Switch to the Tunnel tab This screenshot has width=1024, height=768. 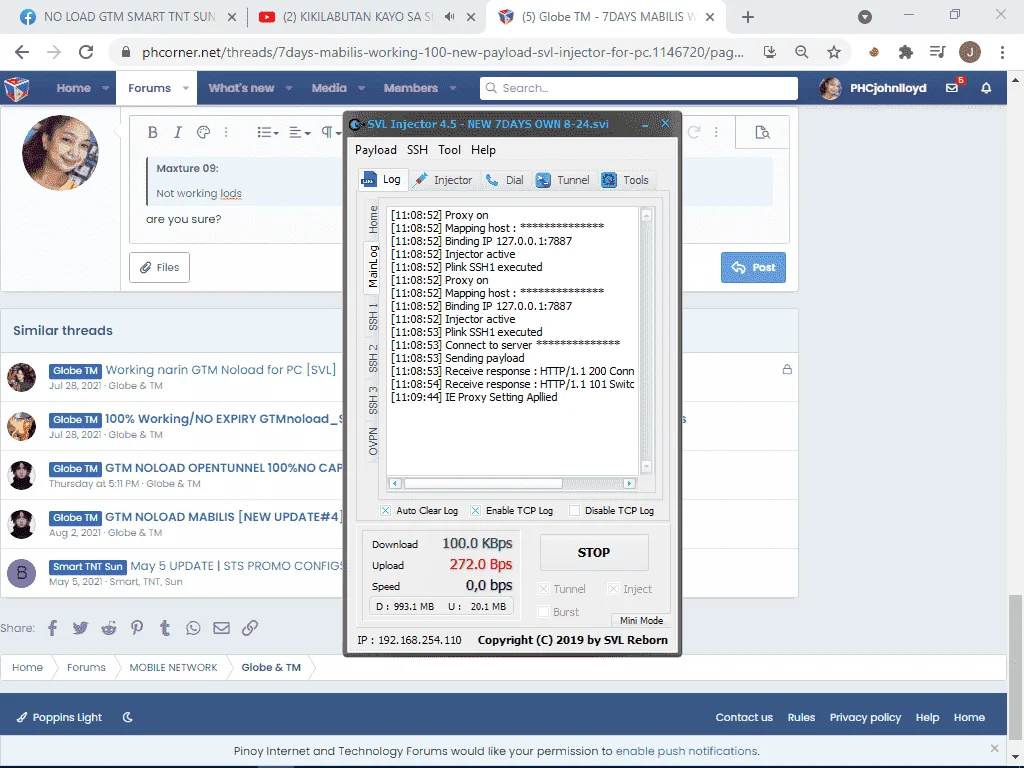(563, 180)
